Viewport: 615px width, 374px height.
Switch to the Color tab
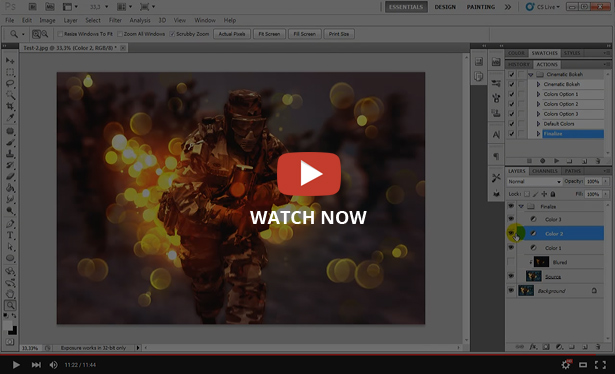click(516, 53)
